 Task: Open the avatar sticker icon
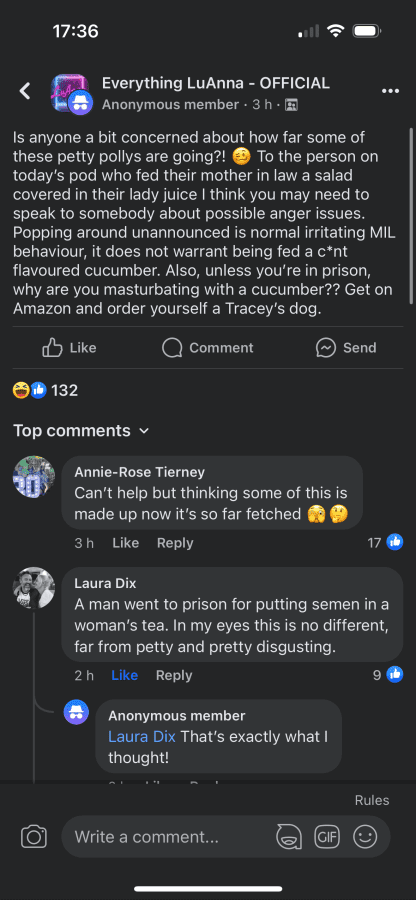pos(289,837)
